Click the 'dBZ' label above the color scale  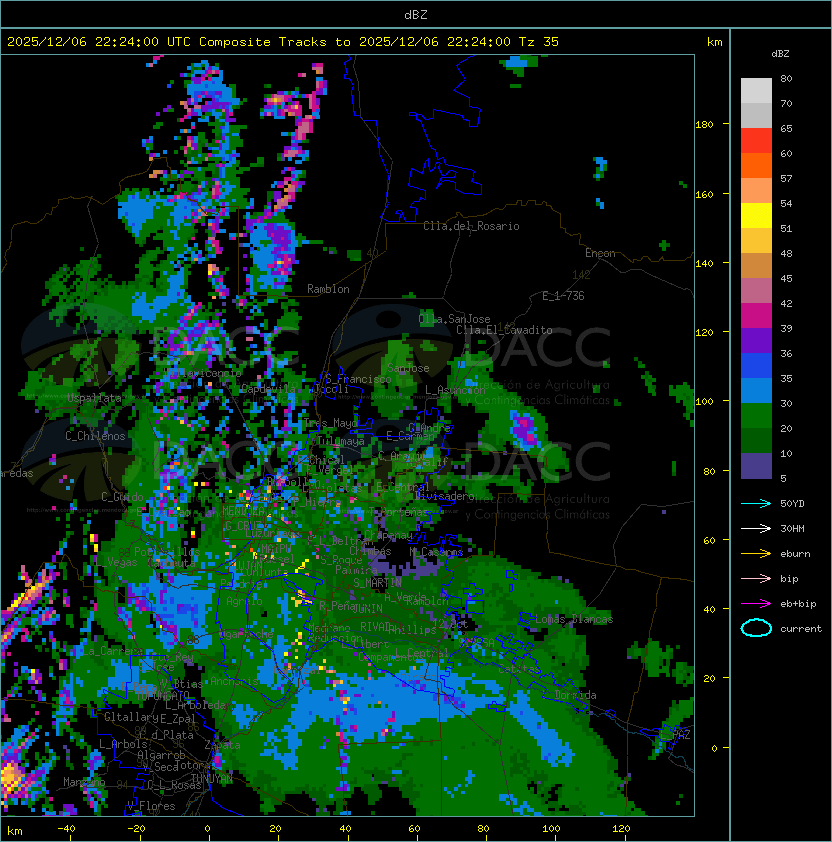pyautogui.click(x=780, y=54)
